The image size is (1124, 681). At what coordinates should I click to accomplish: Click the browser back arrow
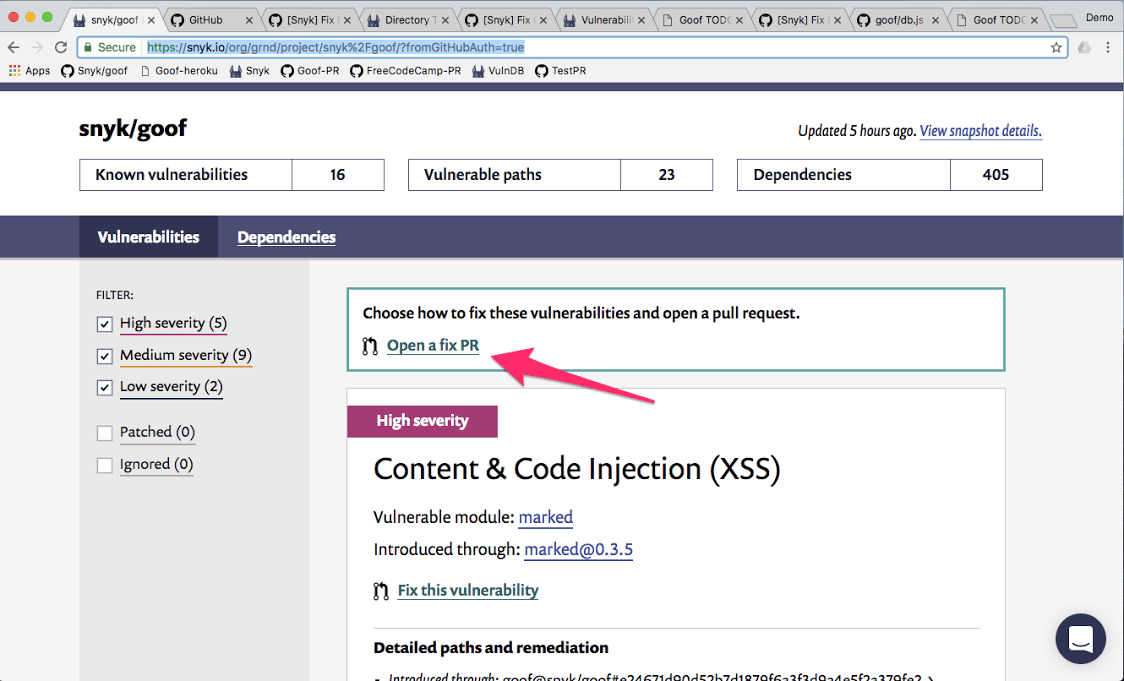14,47
